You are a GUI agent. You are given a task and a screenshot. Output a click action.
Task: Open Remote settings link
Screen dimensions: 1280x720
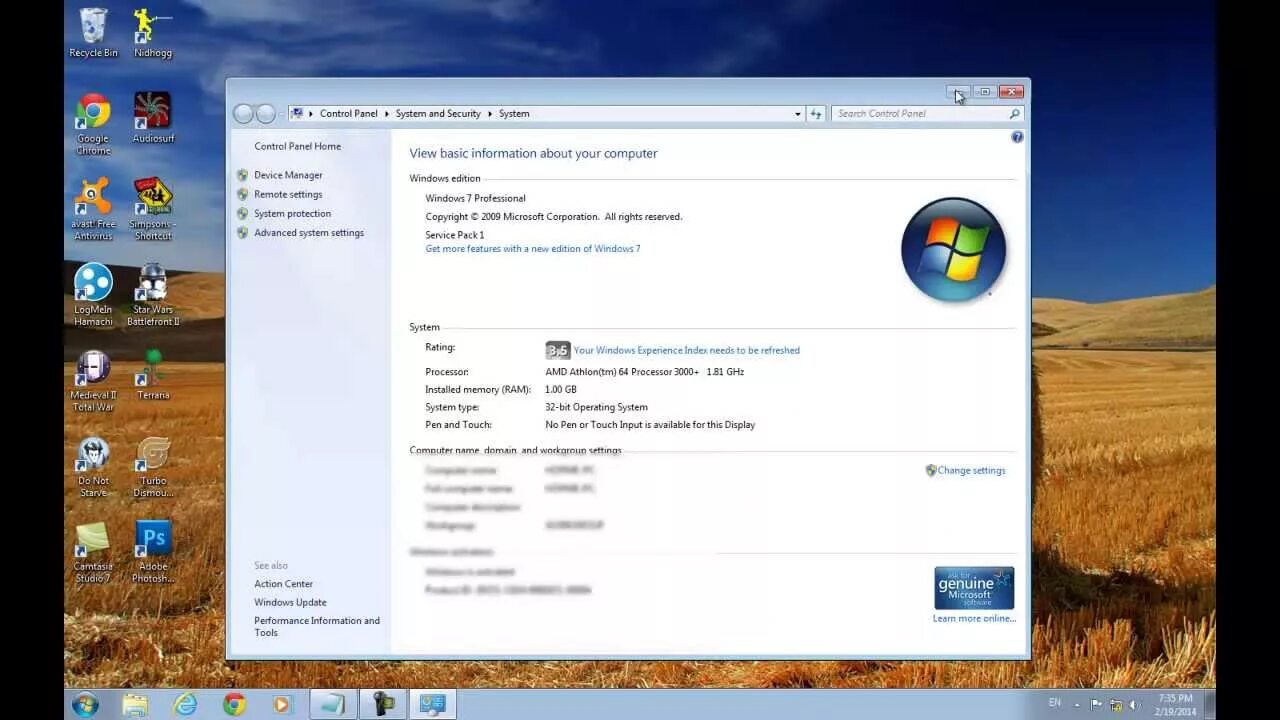coord(288,194)
